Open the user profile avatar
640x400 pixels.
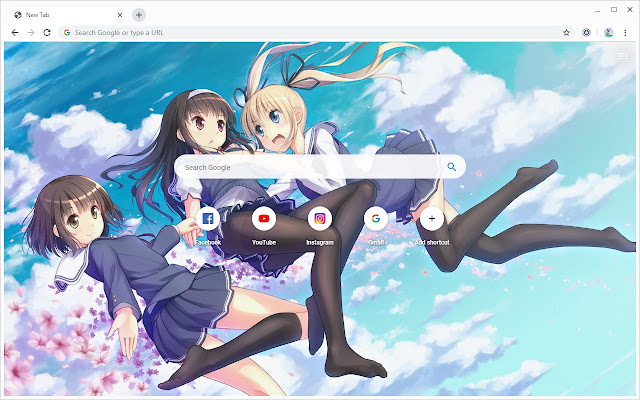pos(609,33)
